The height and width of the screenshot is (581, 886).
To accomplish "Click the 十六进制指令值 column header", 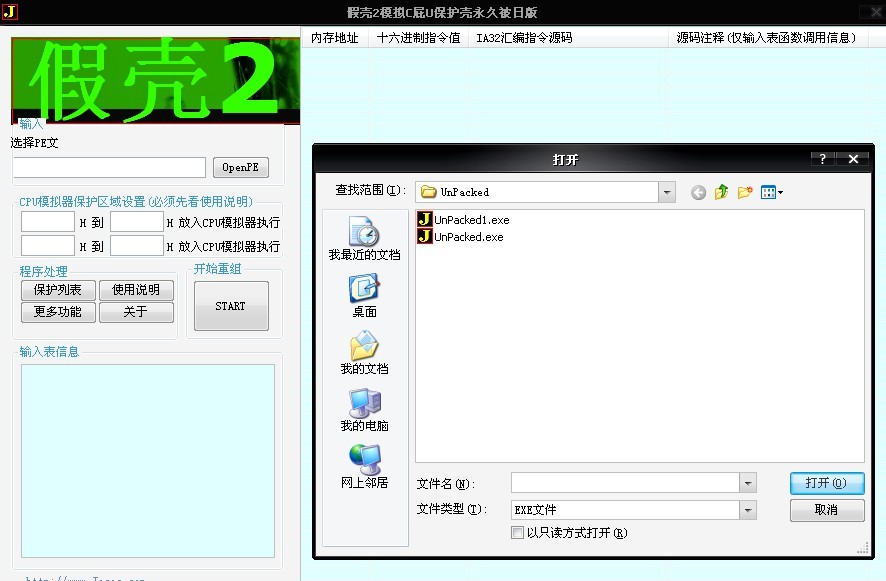I will pos(418,38).
